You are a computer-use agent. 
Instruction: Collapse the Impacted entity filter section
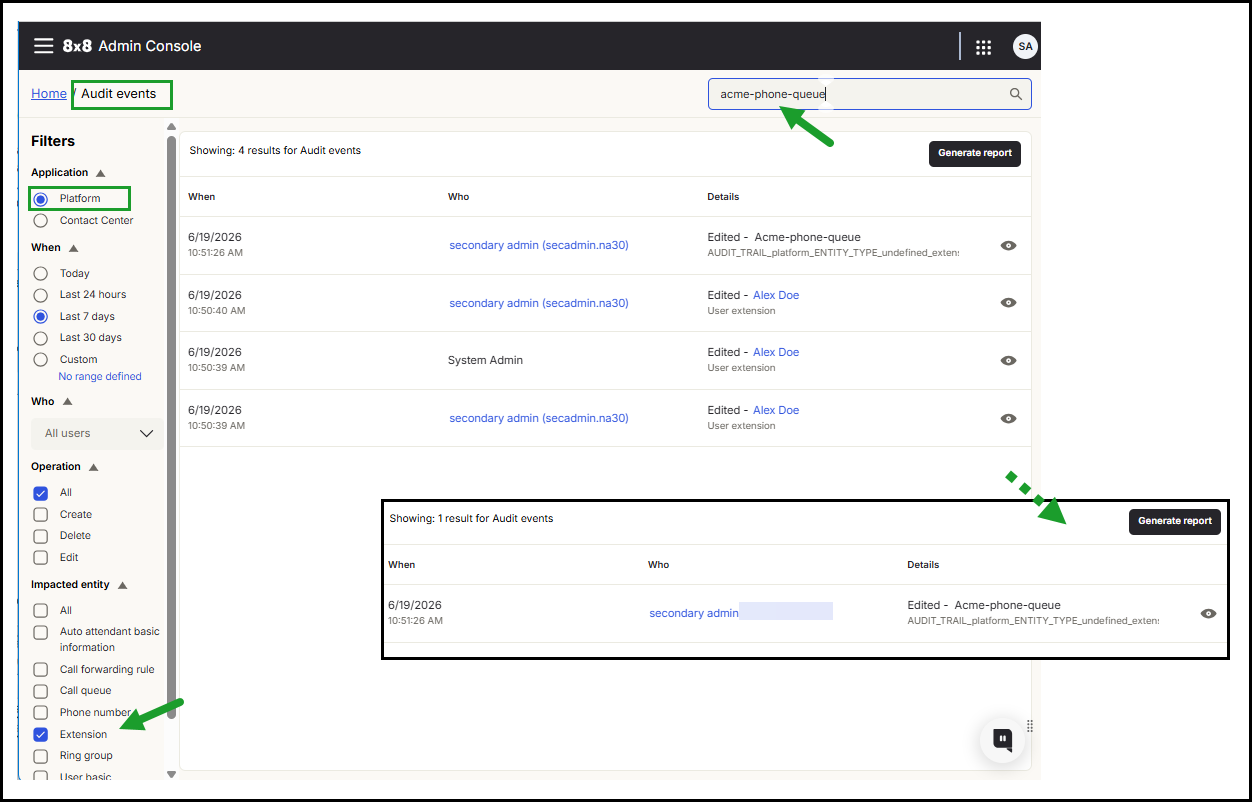tap(122, 585)
